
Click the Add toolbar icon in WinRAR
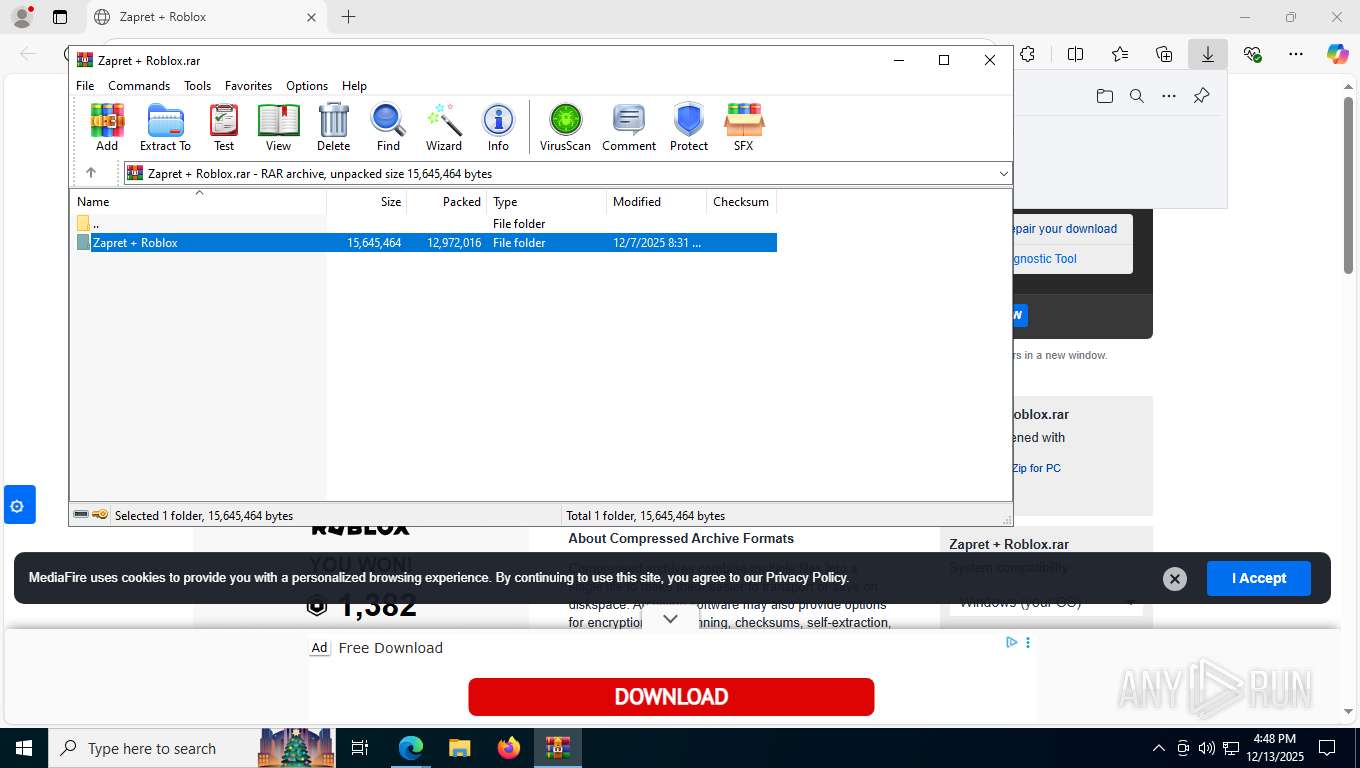107,127
